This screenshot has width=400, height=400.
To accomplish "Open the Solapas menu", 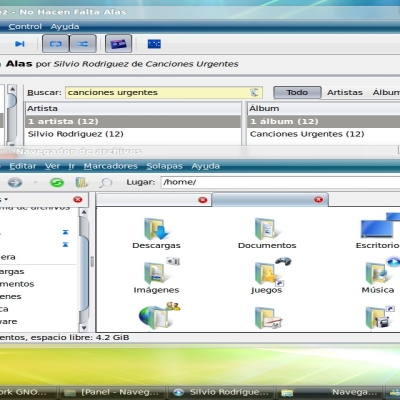I will coord(164,166).
